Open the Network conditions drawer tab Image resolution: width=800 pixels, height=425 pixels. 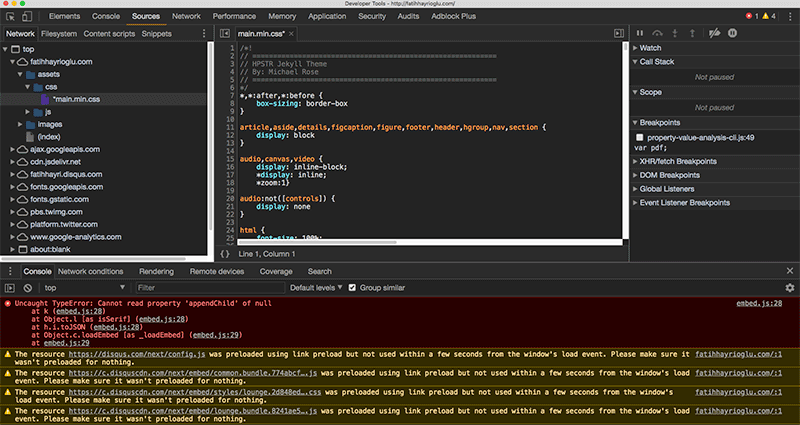(x=90, y=271)
